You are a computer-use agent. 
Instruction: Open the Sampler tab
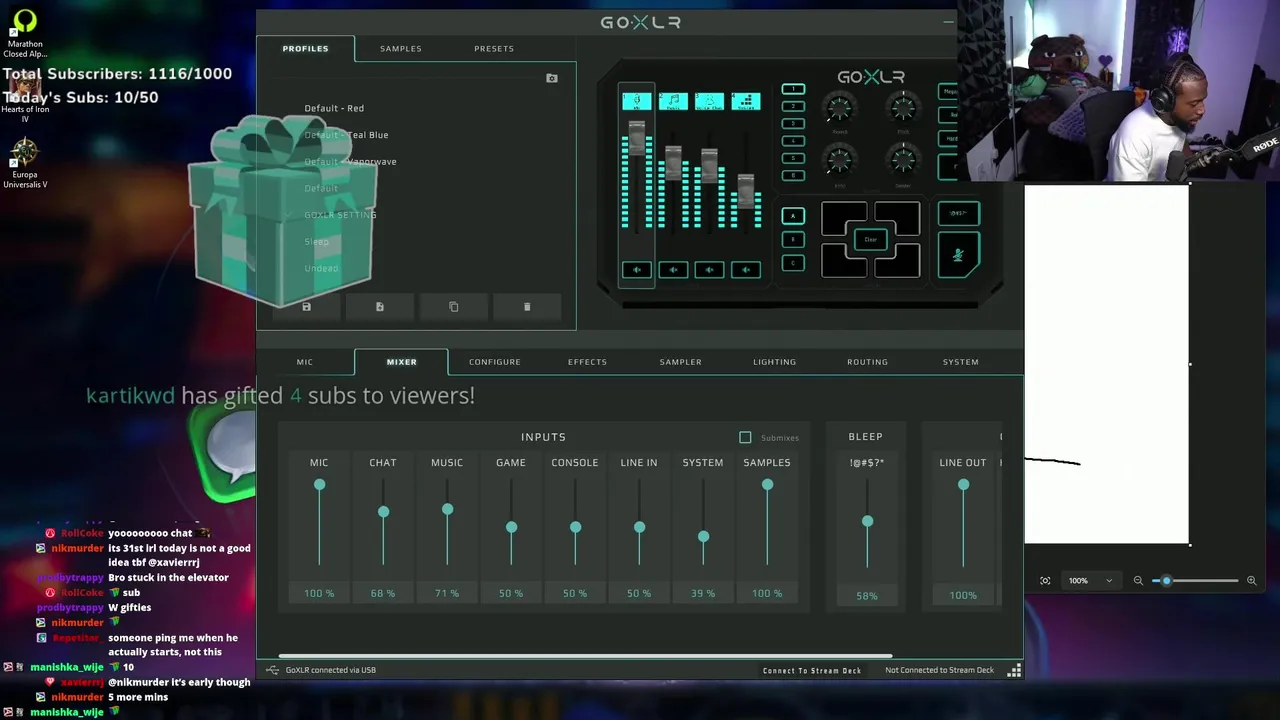pos(681,362)
